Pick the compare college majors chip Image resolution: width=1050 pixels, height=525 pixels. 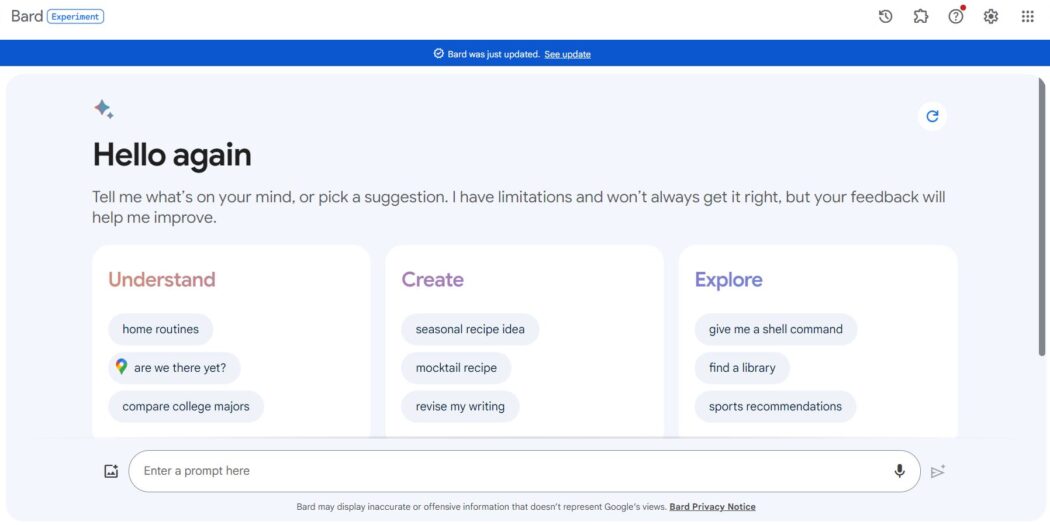click(x=186, y=406)
